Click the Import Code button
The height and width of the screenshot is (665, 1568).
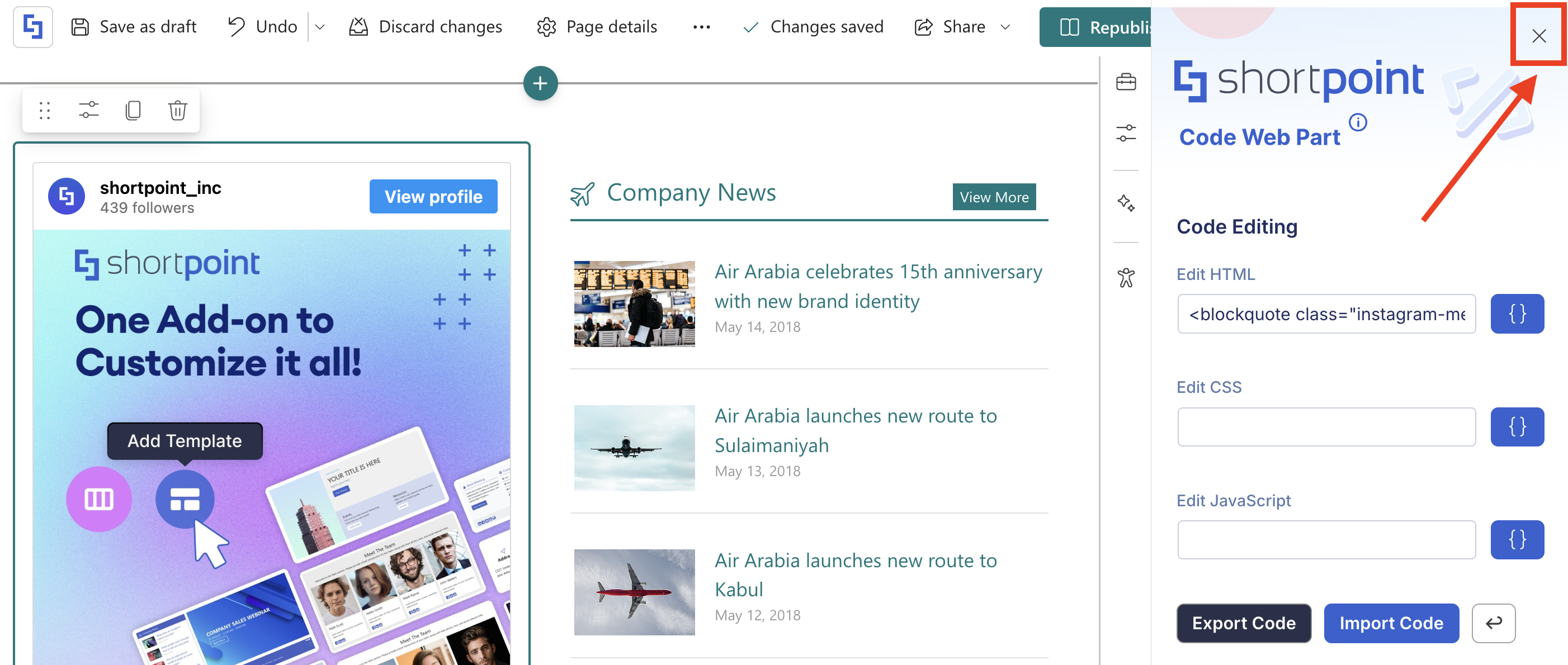[1391, 623]
